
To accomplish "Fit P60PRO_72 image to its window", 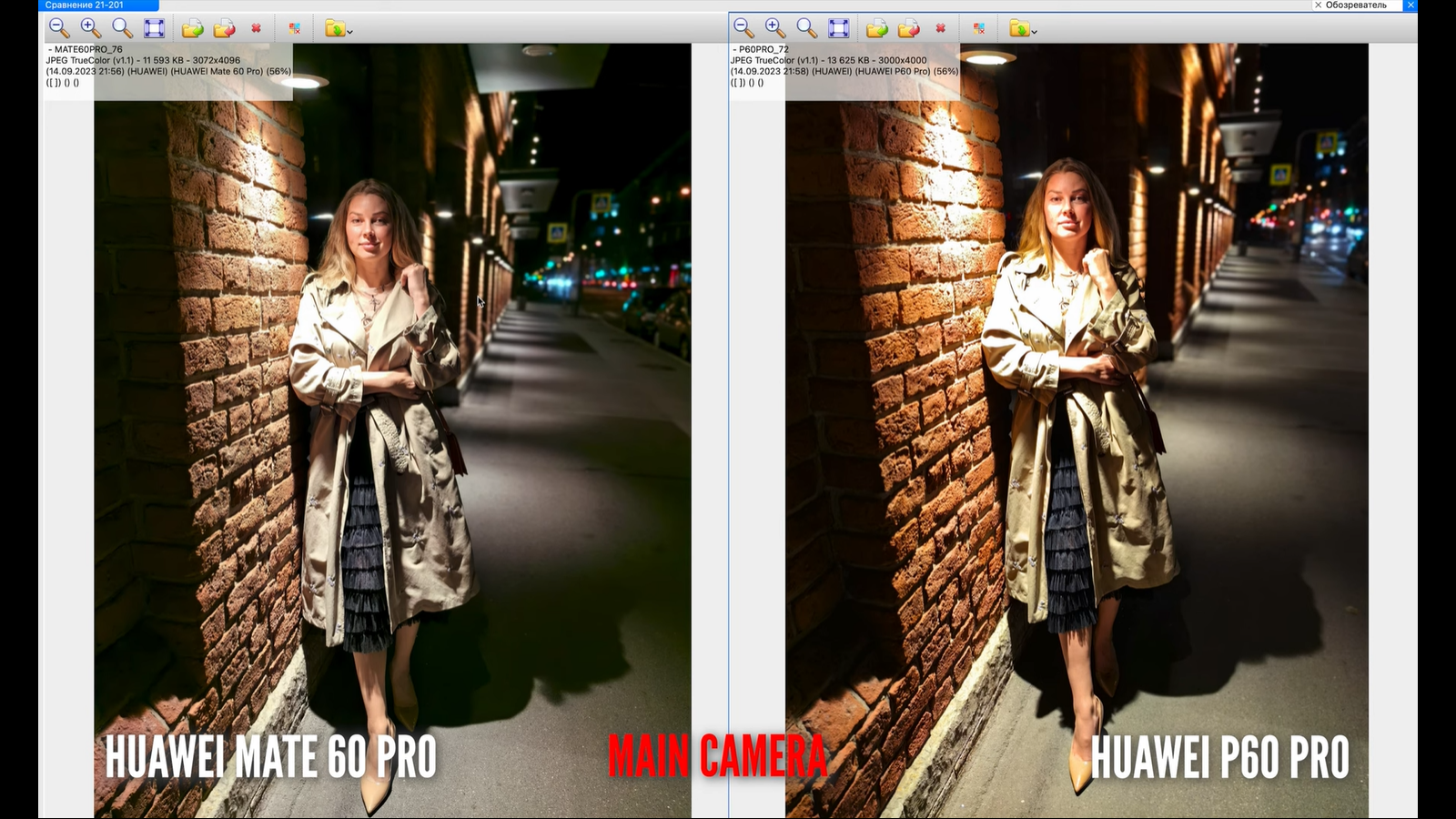I will (839, 28).
